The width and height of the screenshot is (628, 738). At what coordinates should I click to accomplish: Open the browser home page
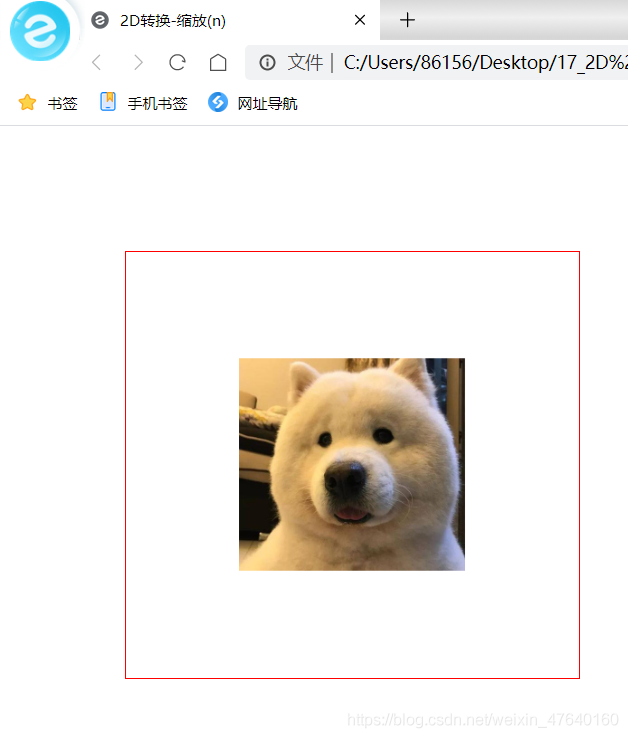218,62
